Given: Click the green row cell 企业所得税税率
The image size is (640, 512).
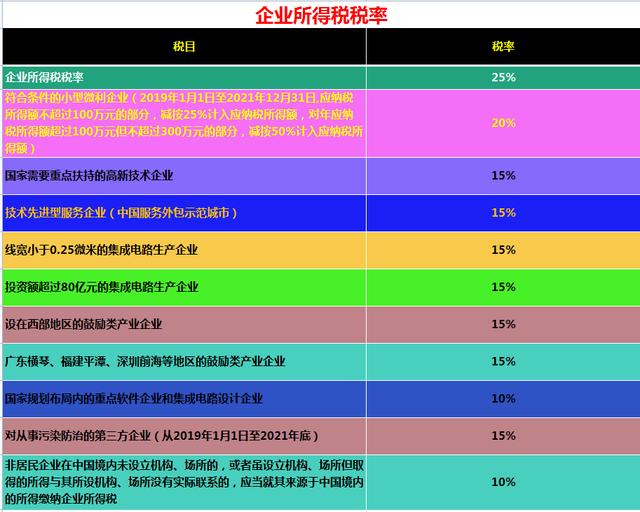Looking at the screenshot, I should pos(184,77).
